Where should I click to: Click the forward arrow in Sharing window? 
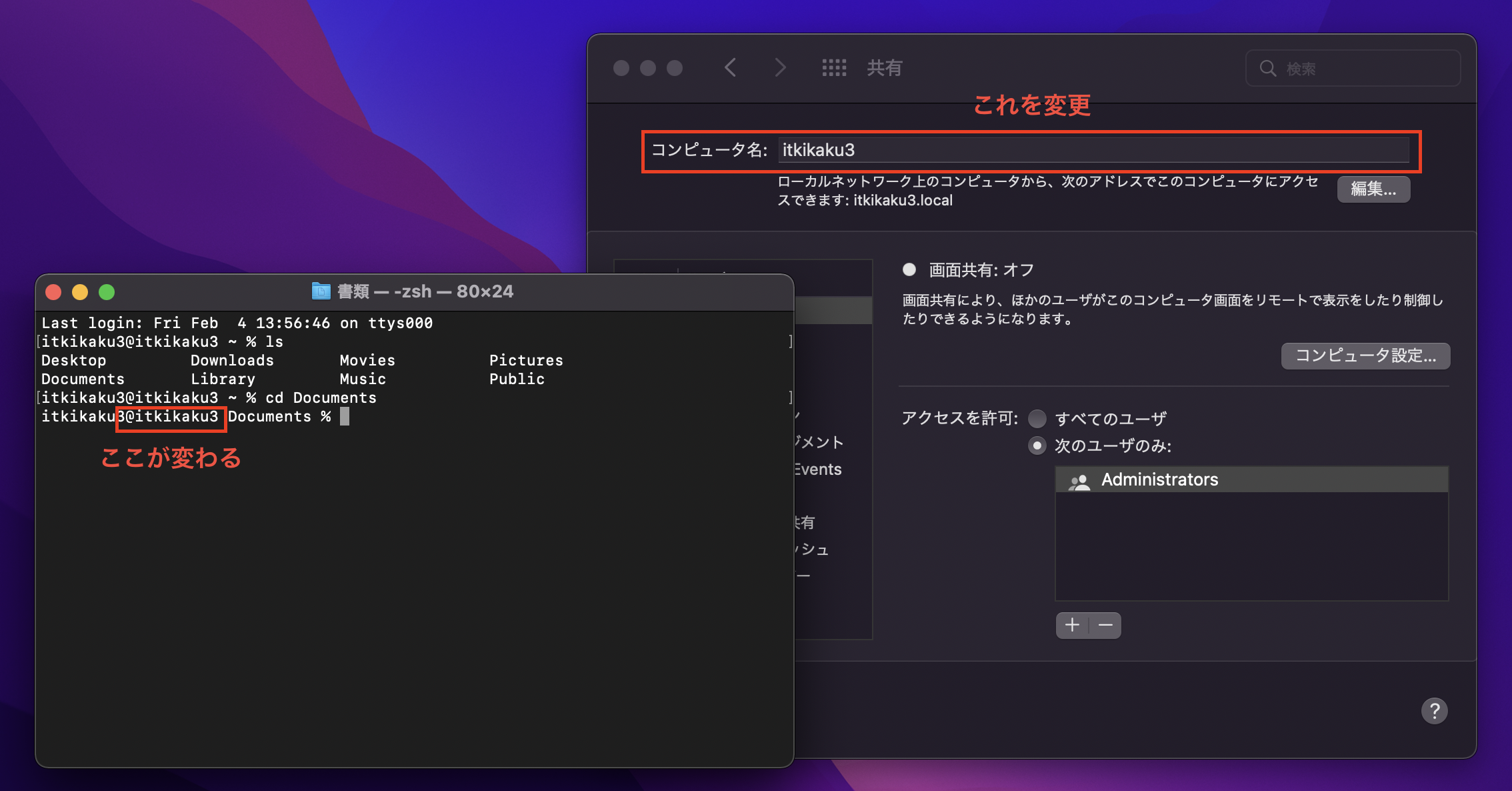[780, 67]
